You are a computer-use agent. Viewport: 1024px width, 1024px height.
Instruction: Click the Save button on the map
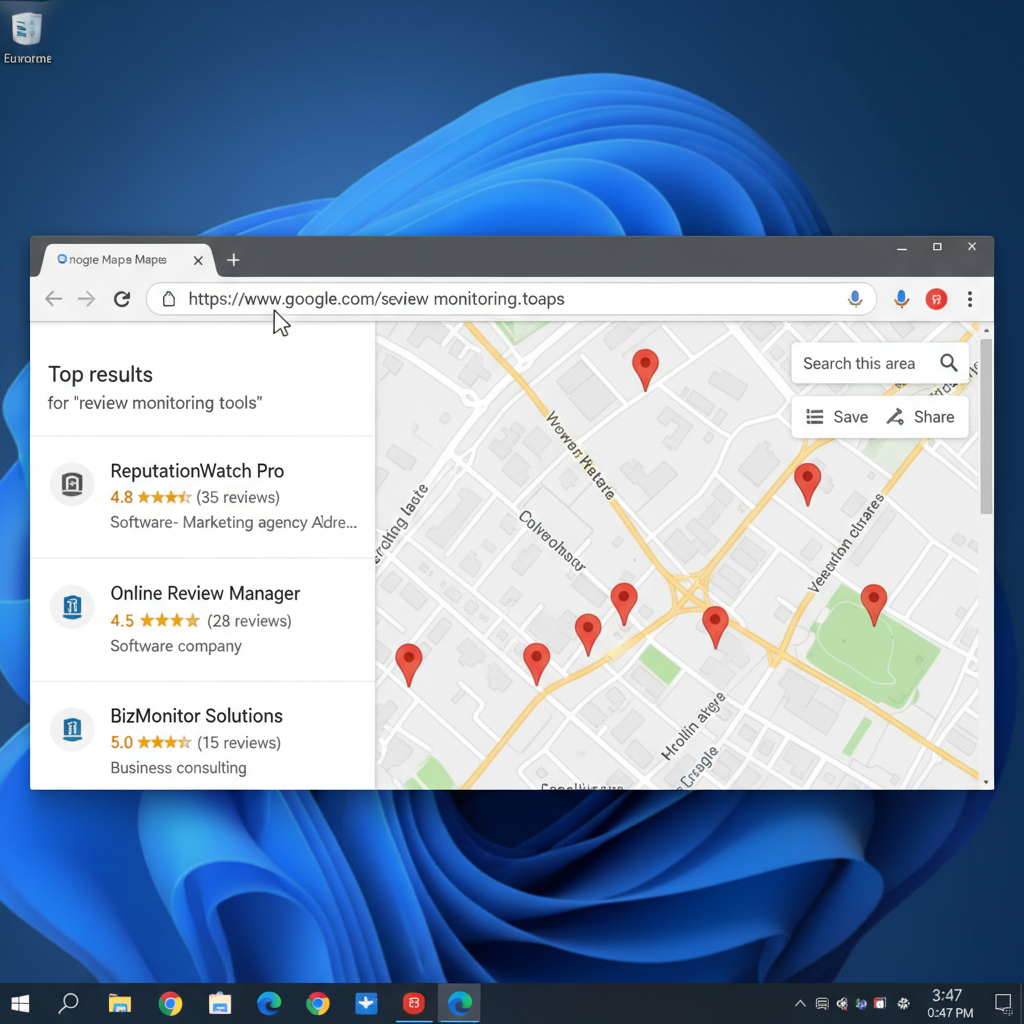[x=837, y=417]
